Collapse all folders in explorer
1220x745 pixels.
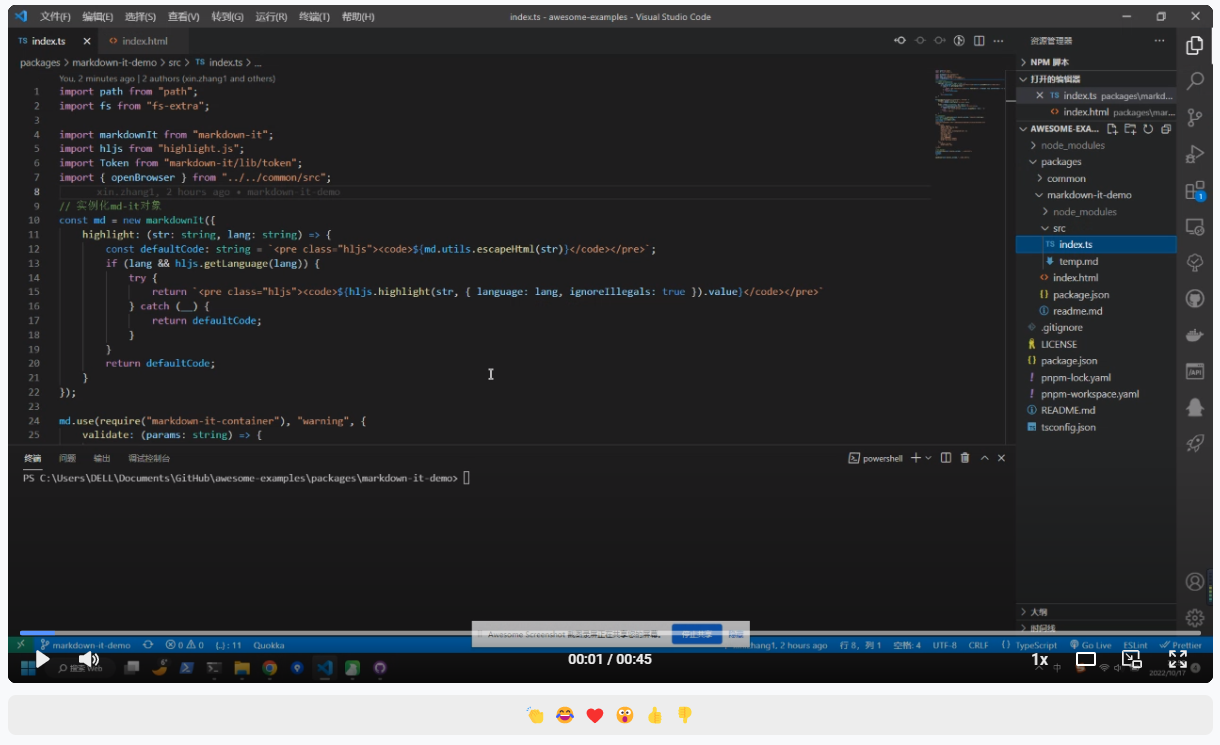1166,129
